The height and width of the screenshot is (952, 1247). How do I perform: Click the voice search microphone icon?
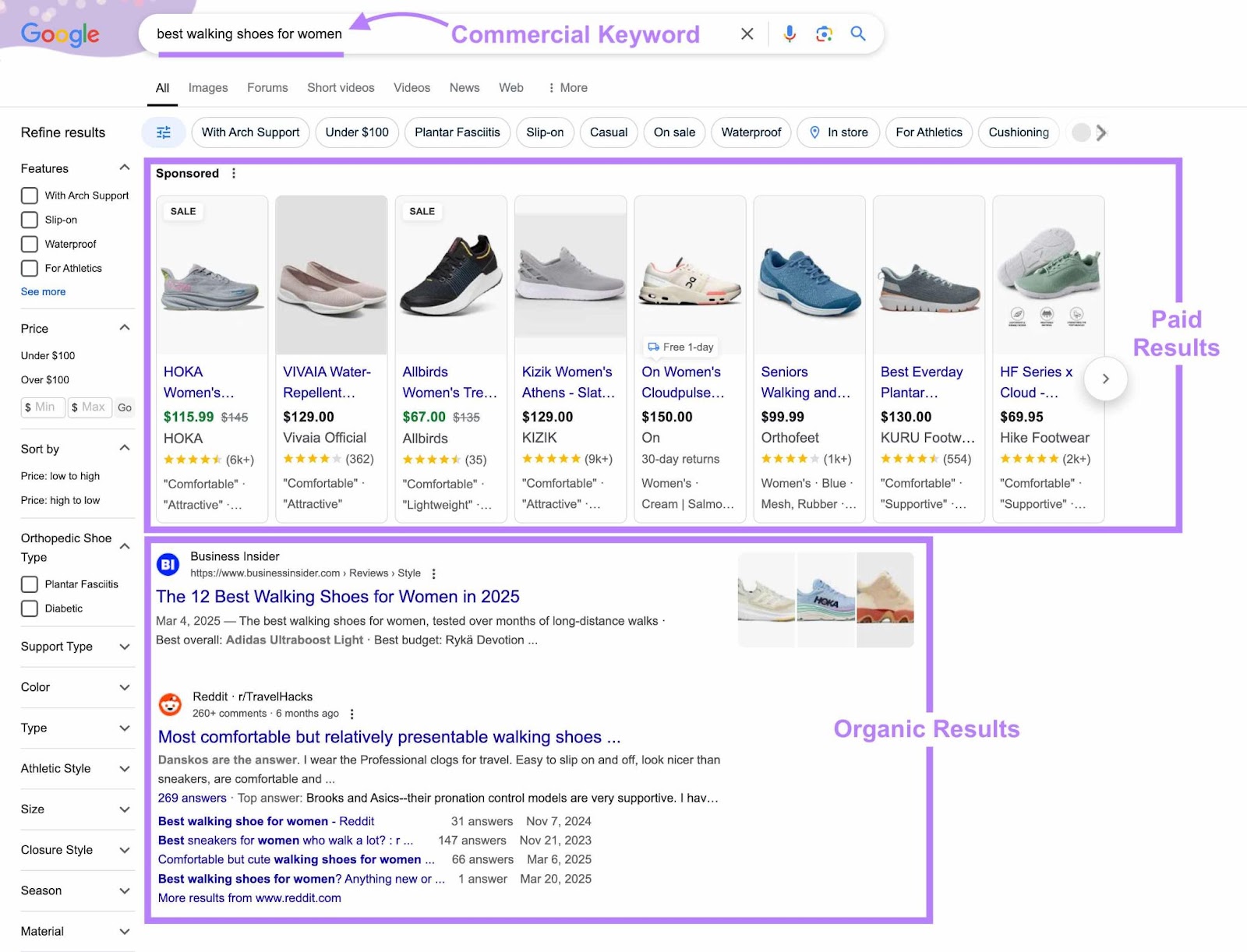[789, 33]
